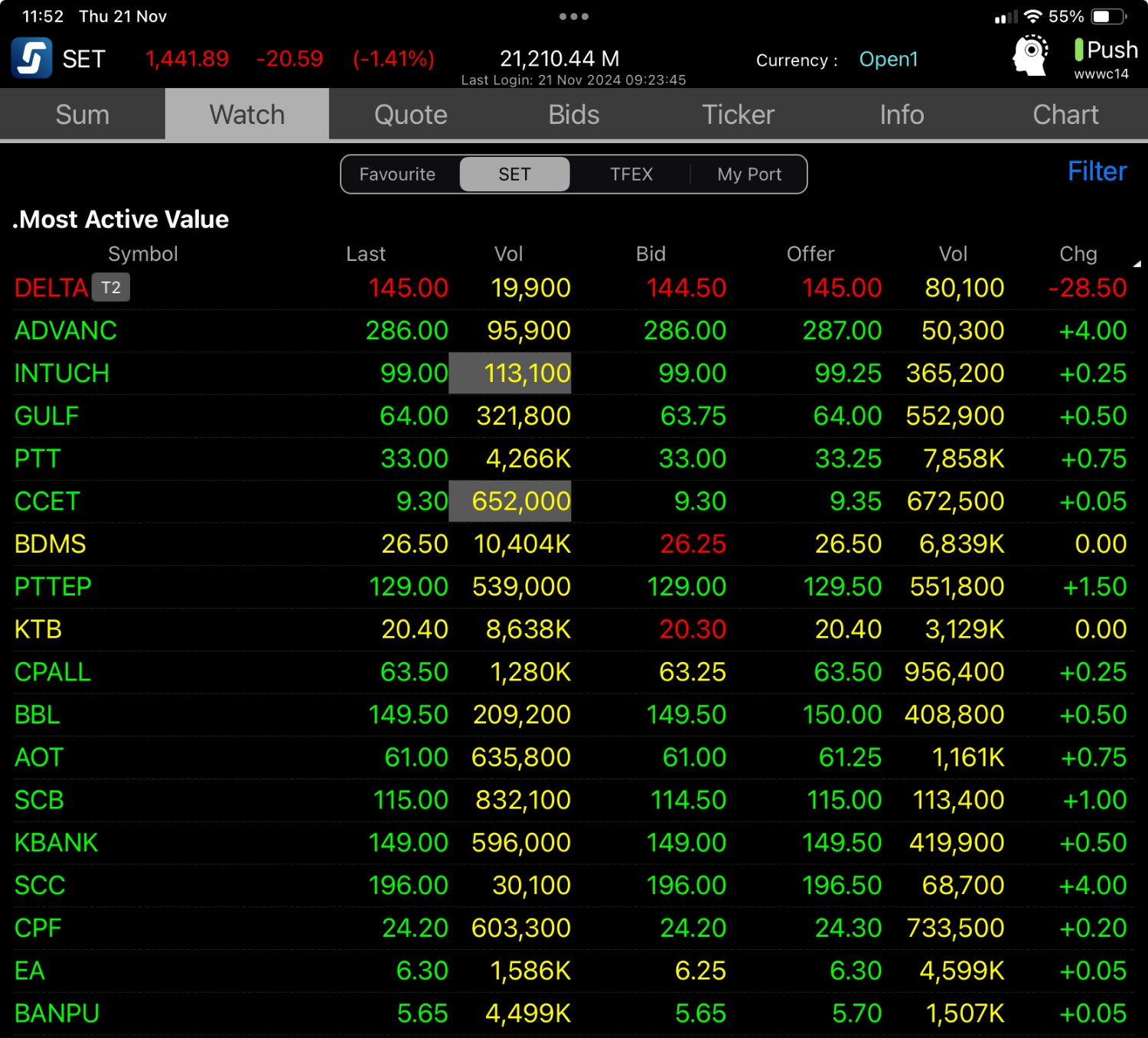Open the Chart tab

pos(1065,114)
